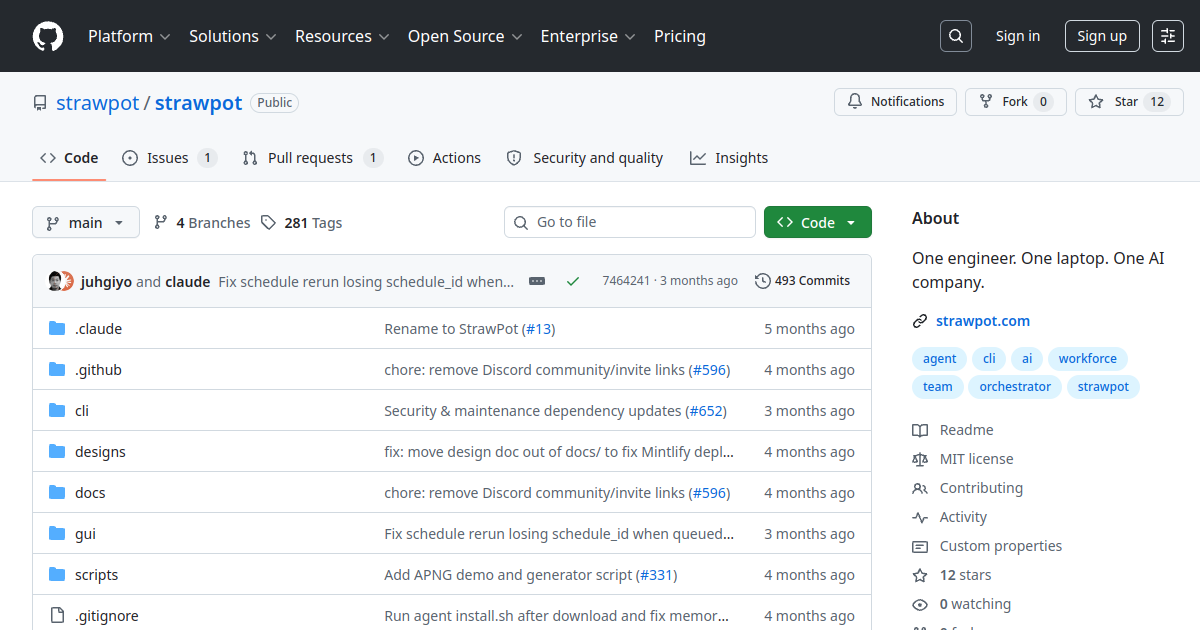Switch to the Issues tab
1200x630 pixels.
tap(169, 158)
